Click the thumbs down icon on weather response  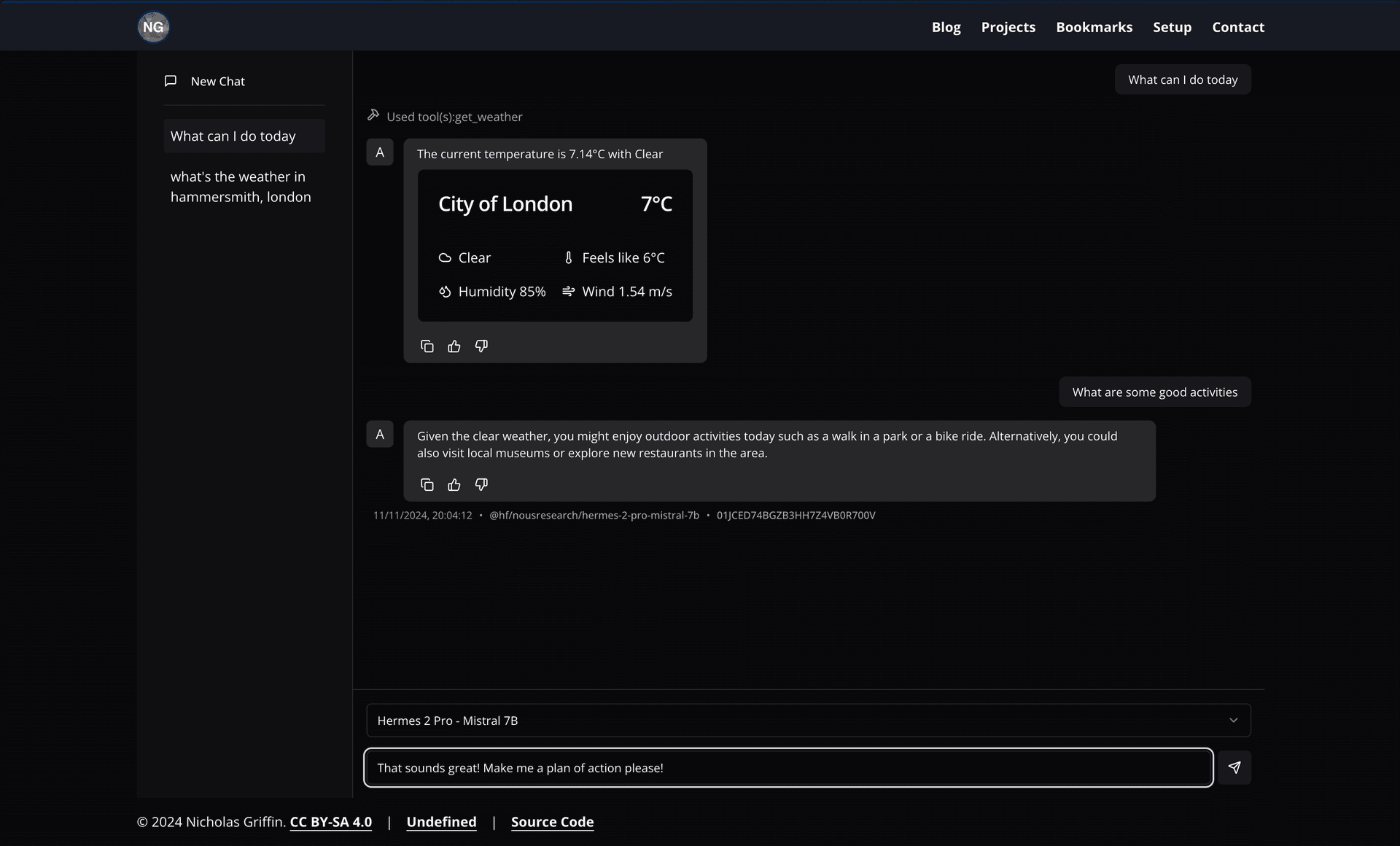click(x=481, y=346)
